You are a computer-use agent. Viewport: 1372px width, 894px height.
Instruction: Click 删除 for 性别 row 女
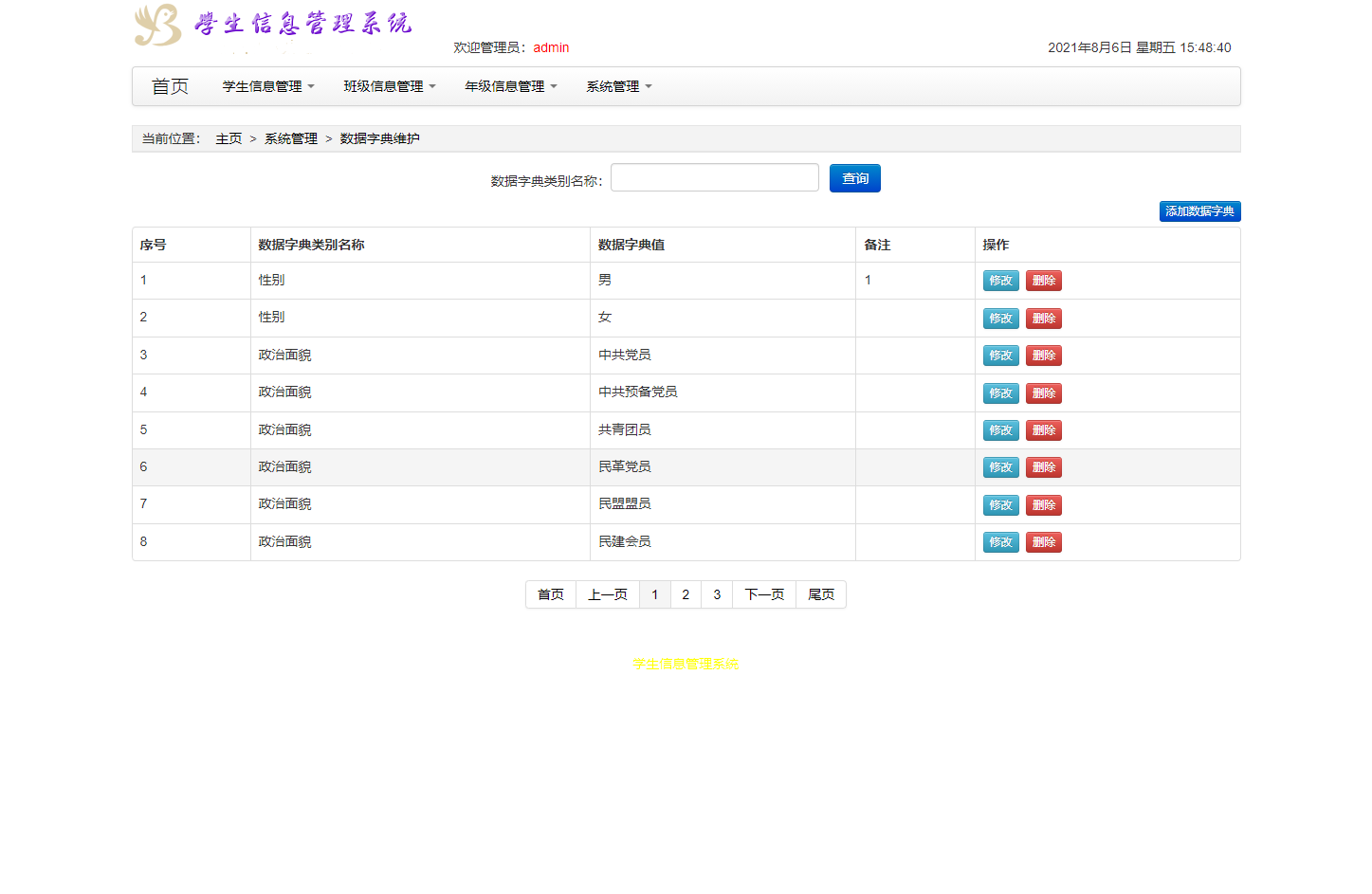click(x=1043, y=318)
